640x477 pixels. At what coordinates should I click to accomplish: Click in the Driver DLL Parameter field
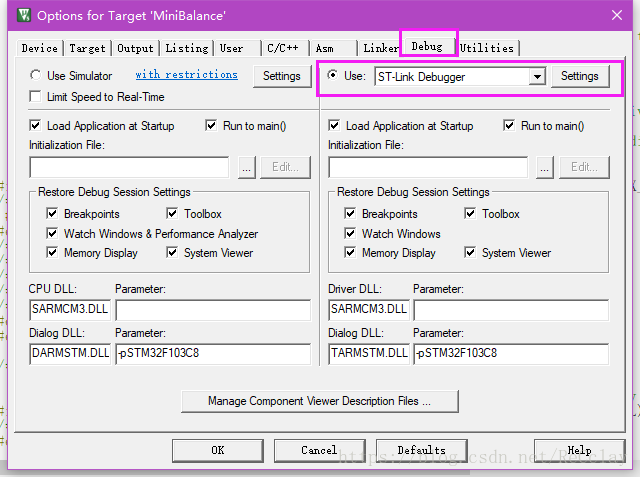(x=511, y=309)
